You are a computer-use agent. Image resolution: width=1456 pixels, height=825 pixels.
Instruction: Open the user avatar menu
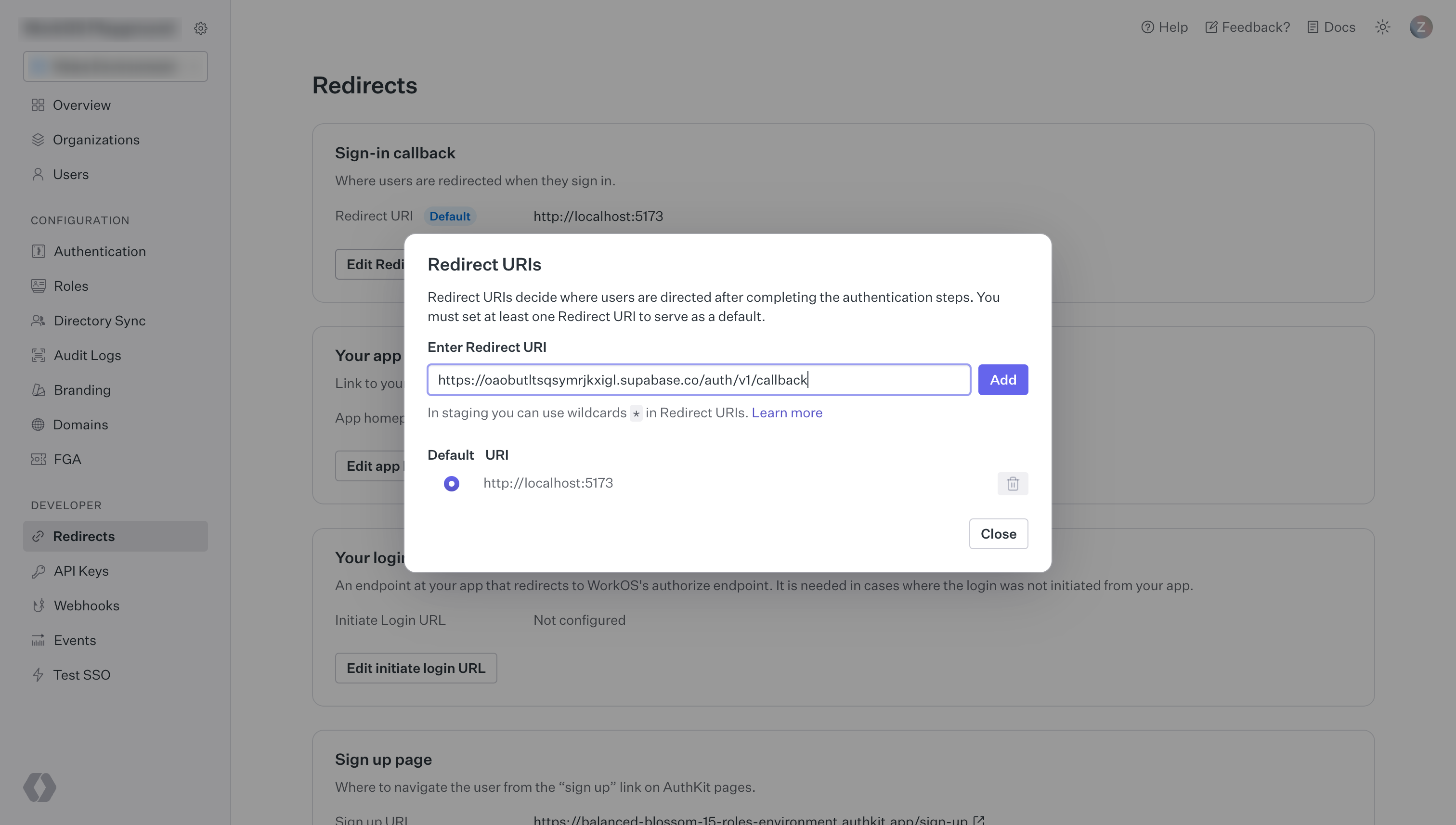[1421, 26]
